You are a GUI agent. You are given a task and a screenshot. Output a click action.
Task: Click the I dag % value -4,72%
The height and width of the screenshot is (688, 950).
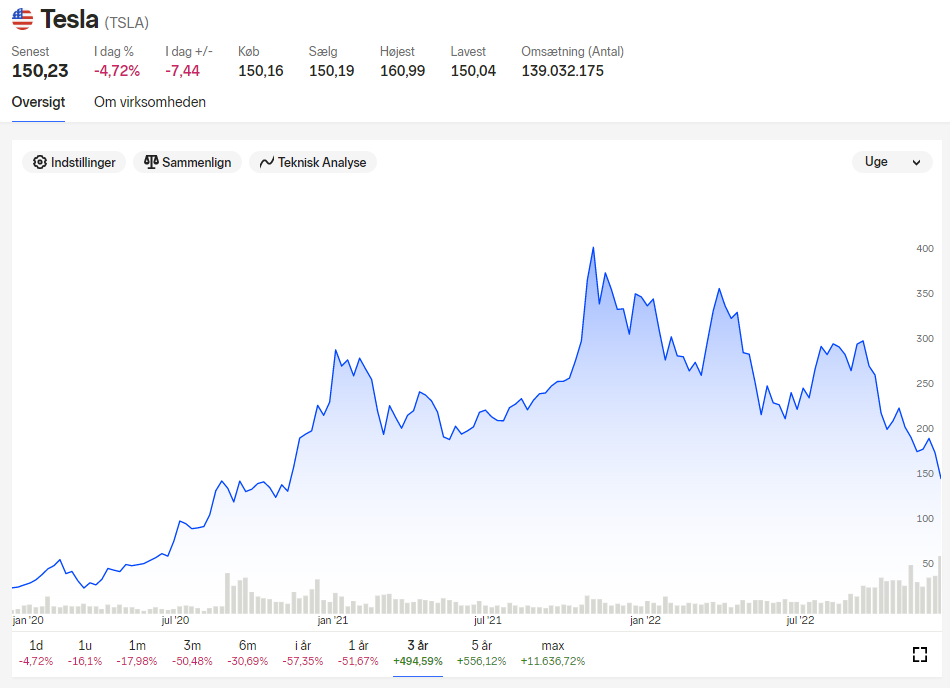coord(117,71)
